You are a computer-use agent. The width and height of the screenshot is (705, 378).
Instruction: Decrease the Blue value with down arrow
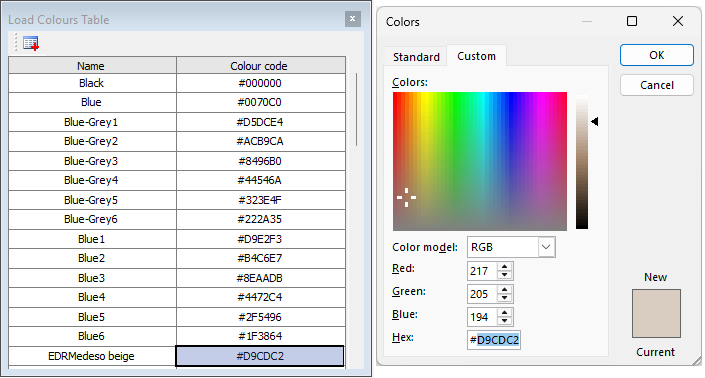(x=504, y=320)
